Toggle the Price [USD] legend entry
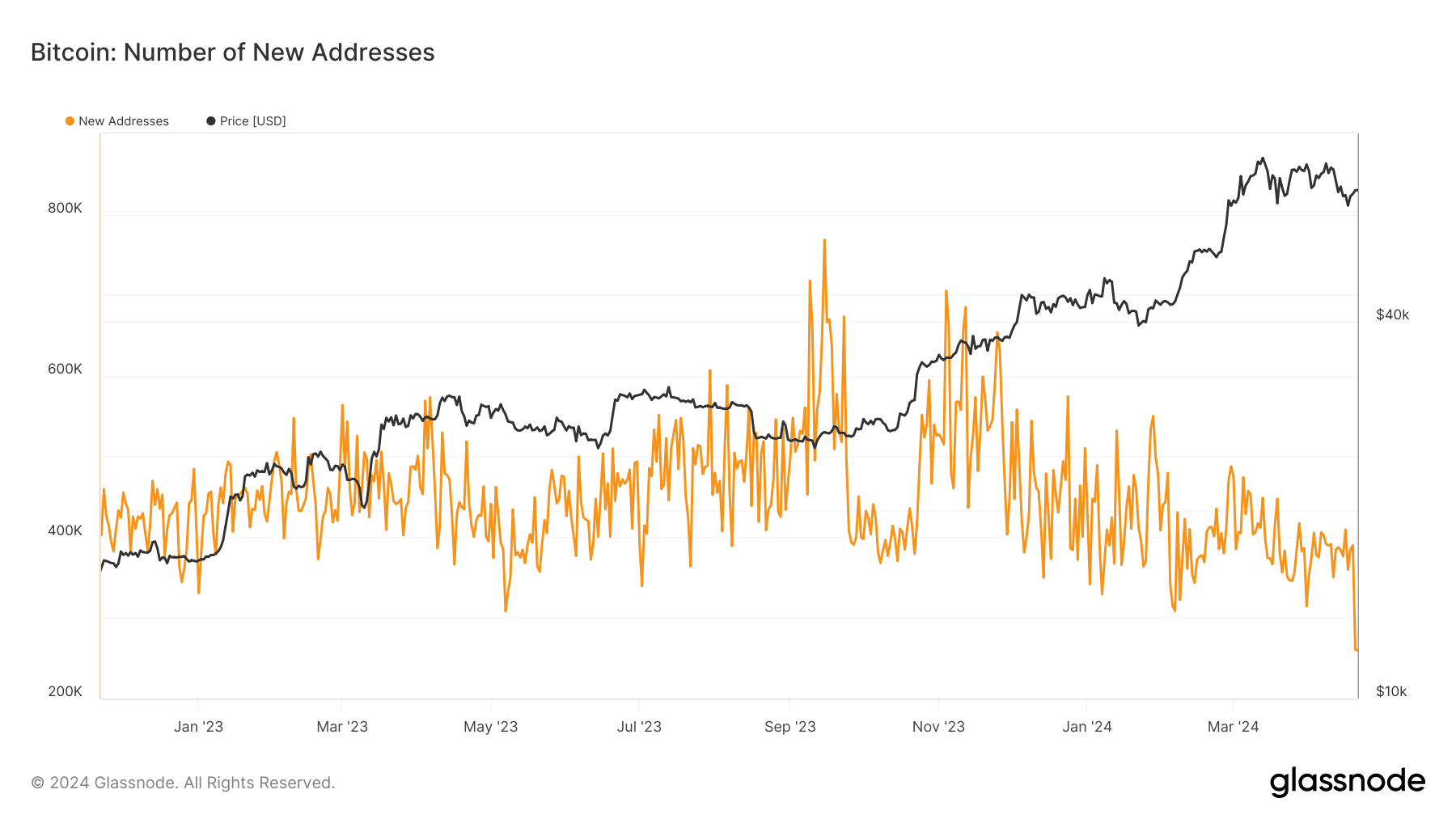This screenshot has width=1456, height=819. 246,121
